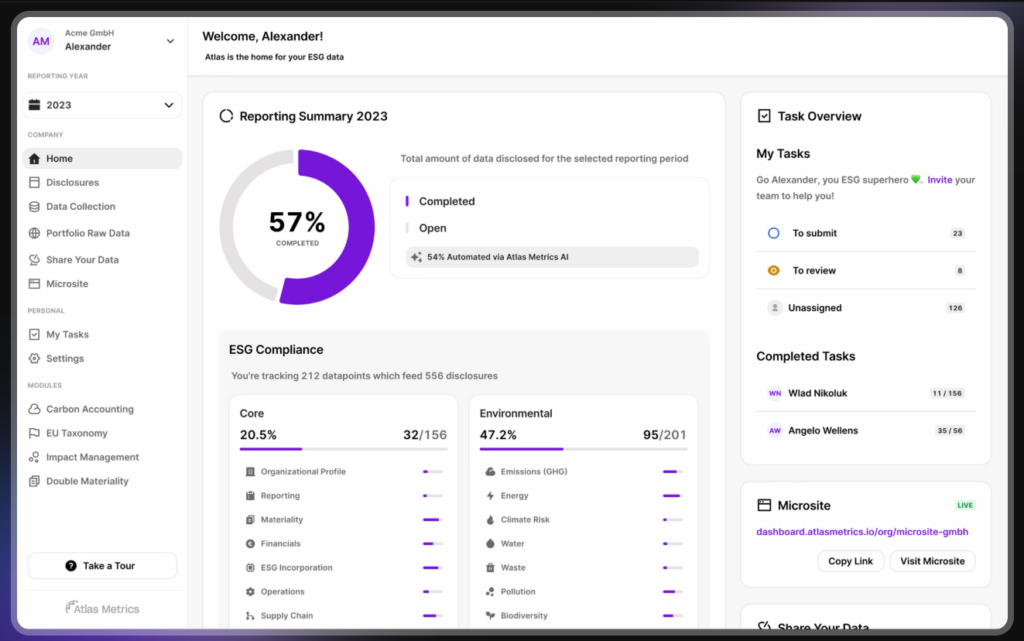This screenshot has width=1024, height=641.
Task: Click the sparkle AI icon
Action: 416,257
